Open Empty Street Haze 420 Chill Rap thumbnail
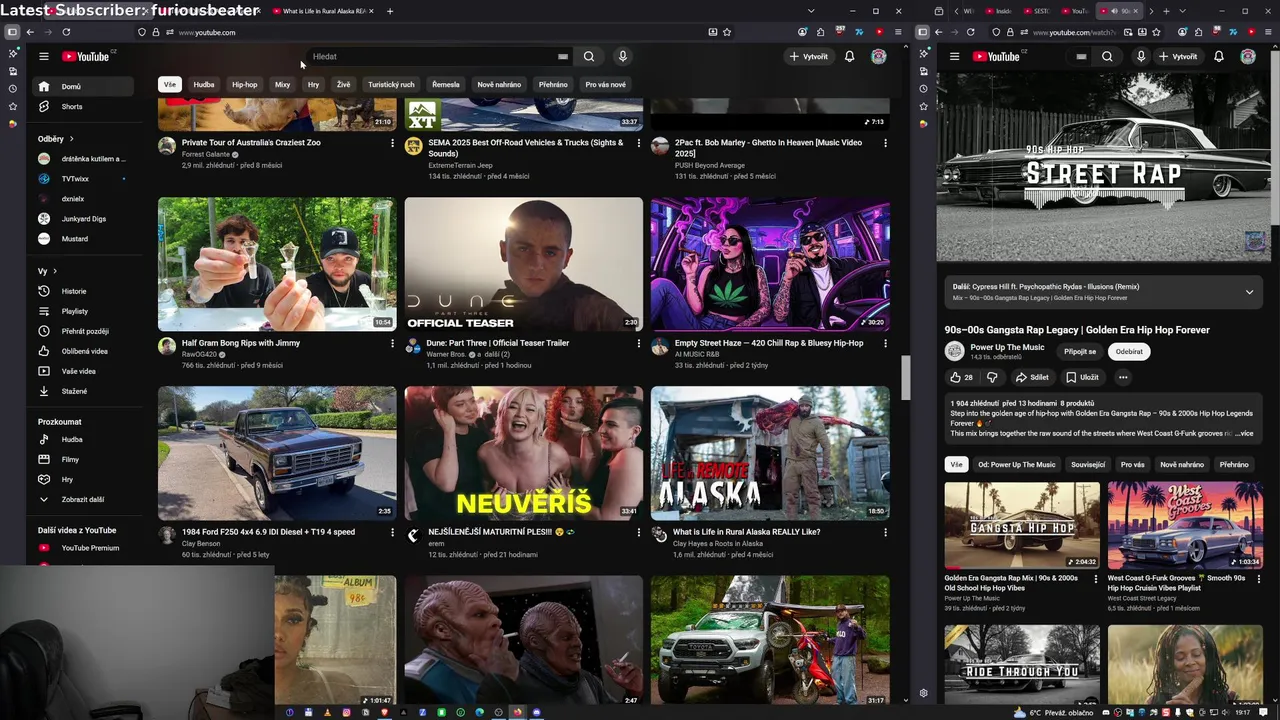This screenshot has width=1280, height=720. coord(770,264)
